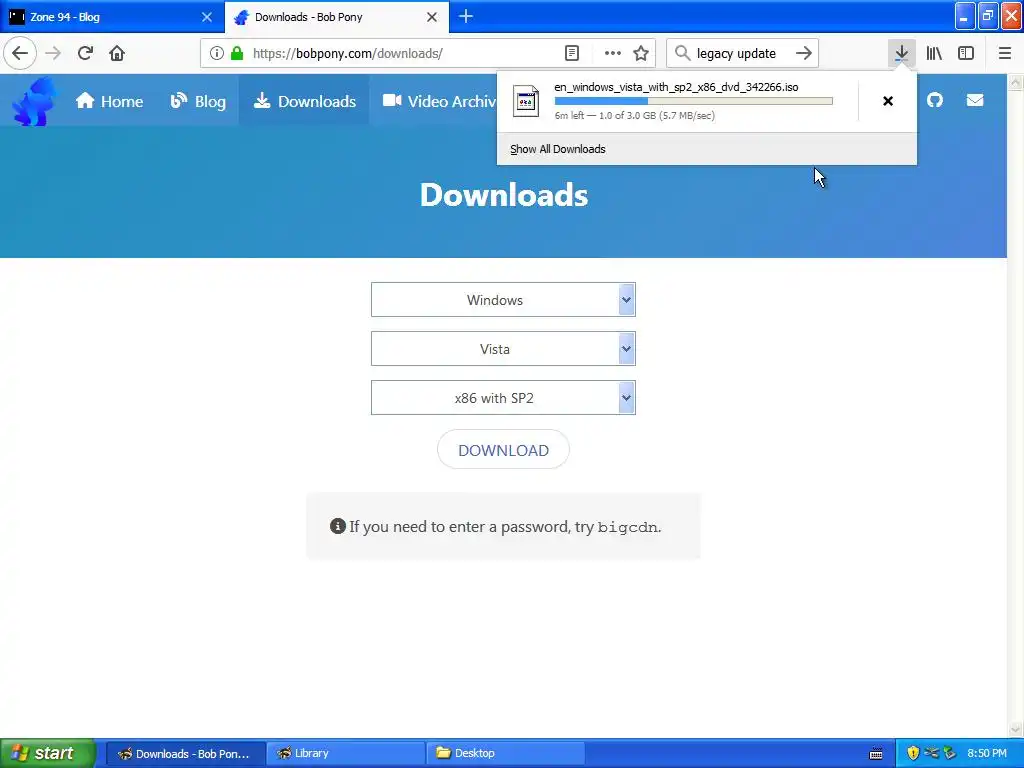Expand the Windows product dropdown
This screenshot has height=768, width=1024.
503,300
